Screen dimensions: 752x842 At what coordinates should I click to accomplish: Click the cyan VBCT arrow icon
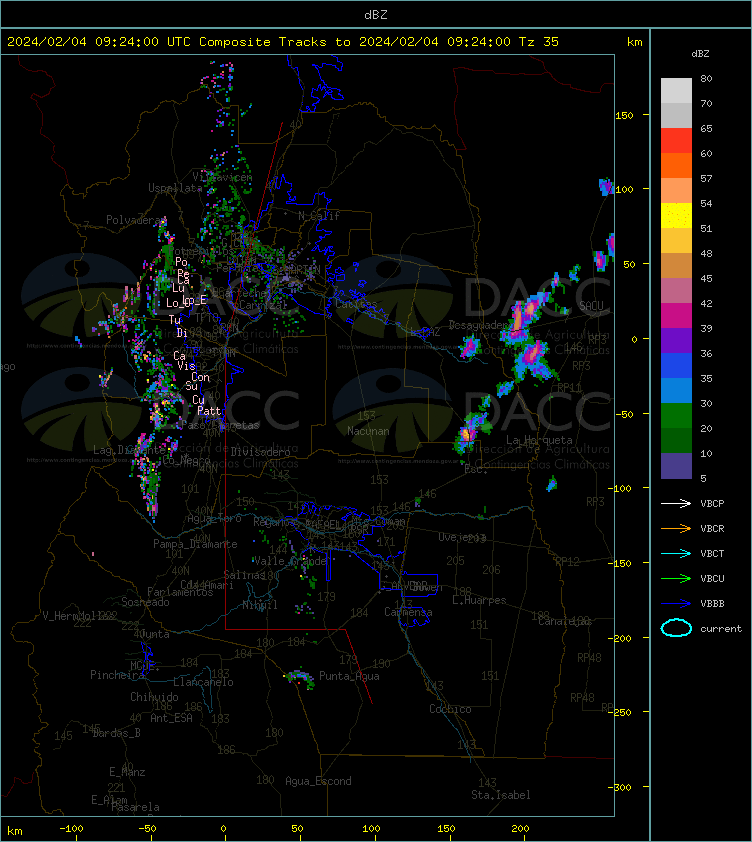pyautogui.click(x=676, y=553)
